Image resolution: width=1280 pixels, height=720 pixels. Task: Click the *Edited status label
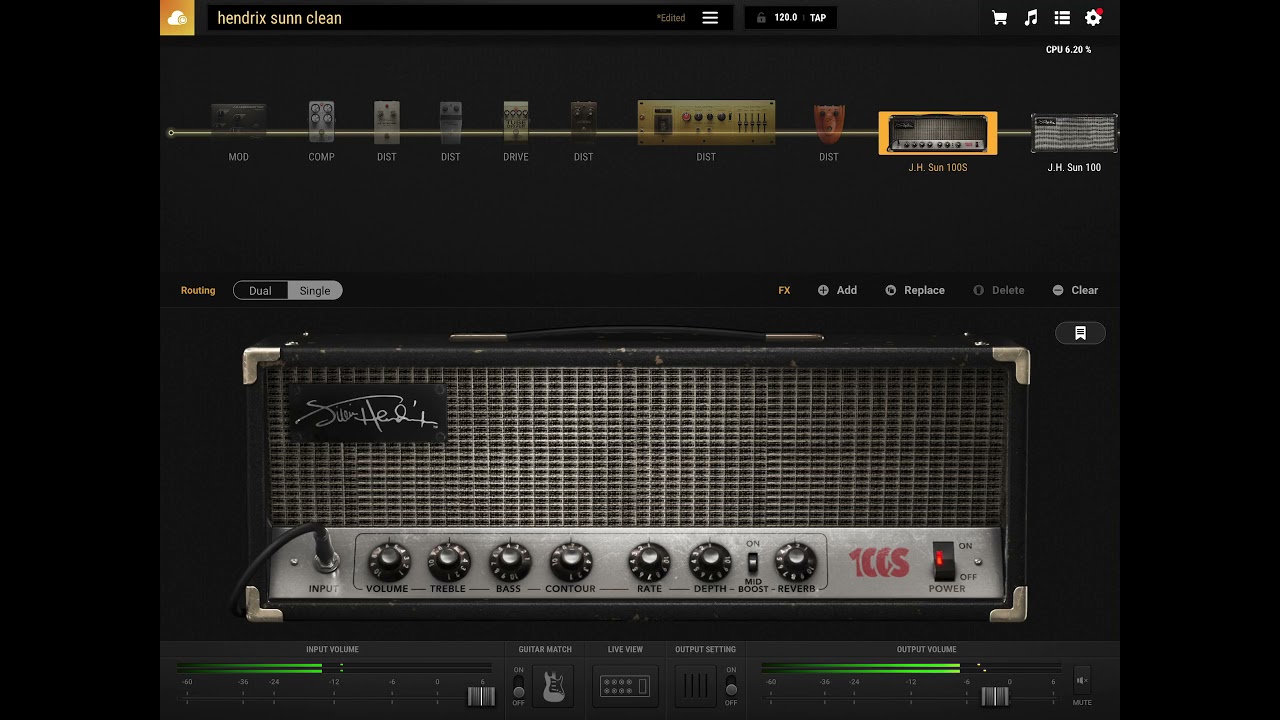point(671,18)
